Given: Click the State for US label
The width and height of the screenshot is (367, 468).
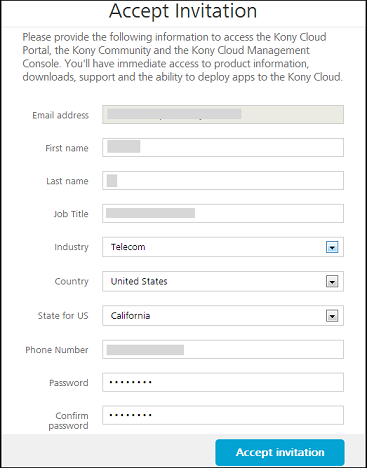Looking at the screenshot, I should [x=63, y=316].
